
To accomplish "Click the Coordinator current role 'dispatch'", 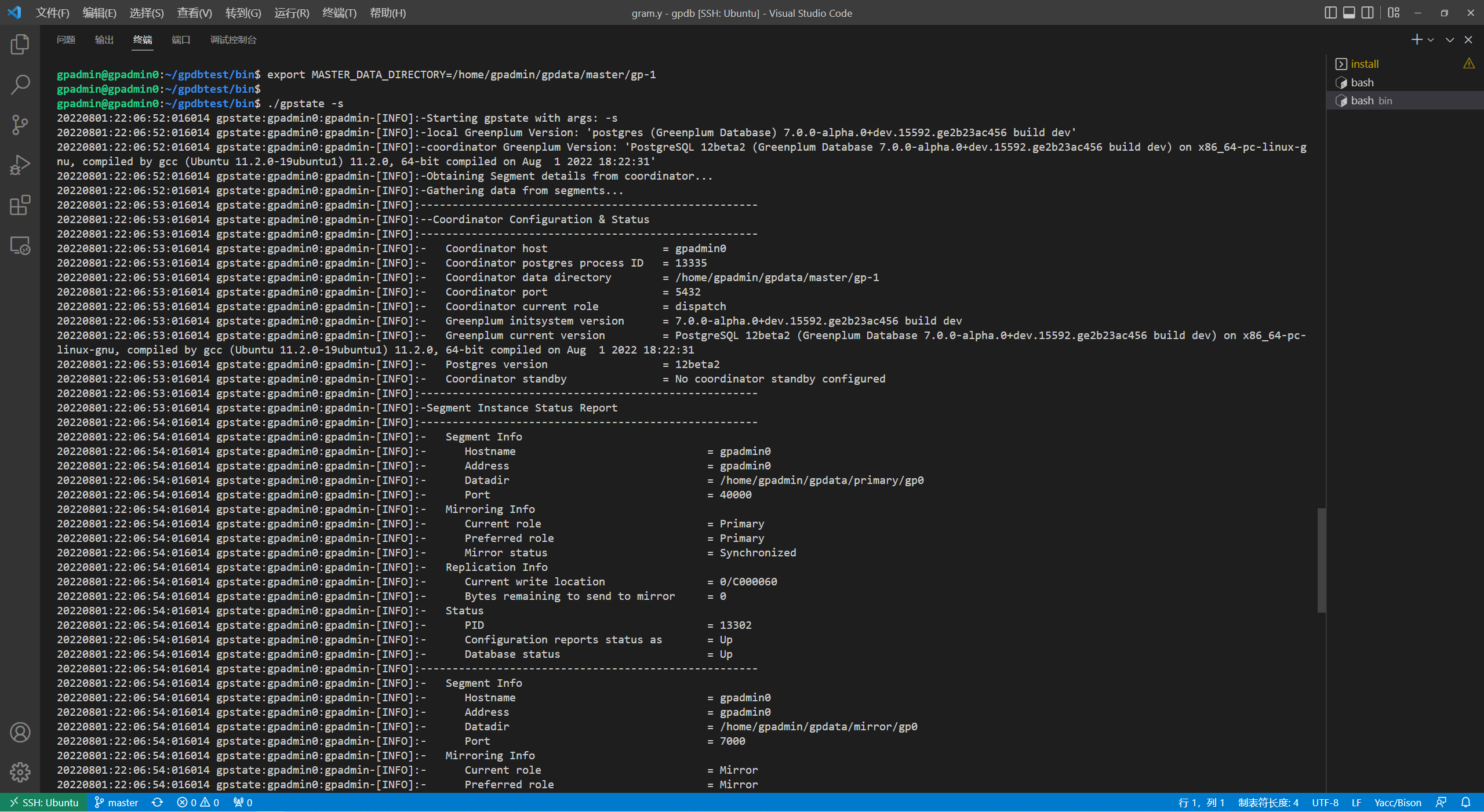I will pyautogui.click(x=700, y=307).
